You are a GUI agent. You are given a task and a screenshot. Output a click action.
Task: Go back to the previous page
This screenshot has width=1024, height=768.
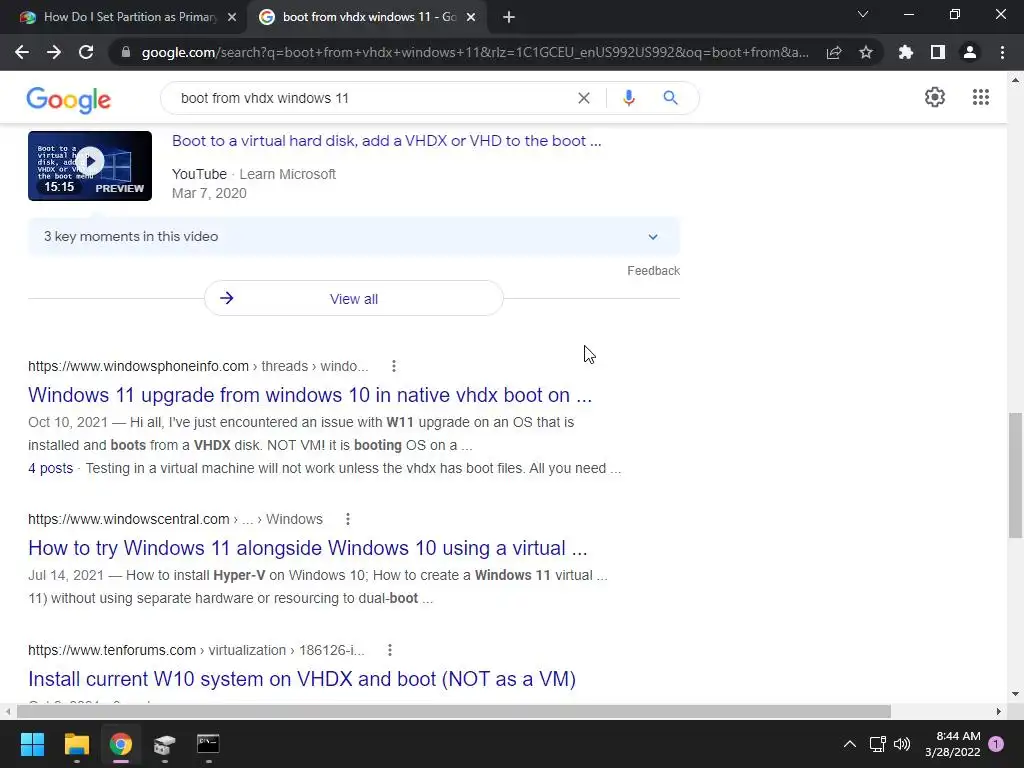22,52
